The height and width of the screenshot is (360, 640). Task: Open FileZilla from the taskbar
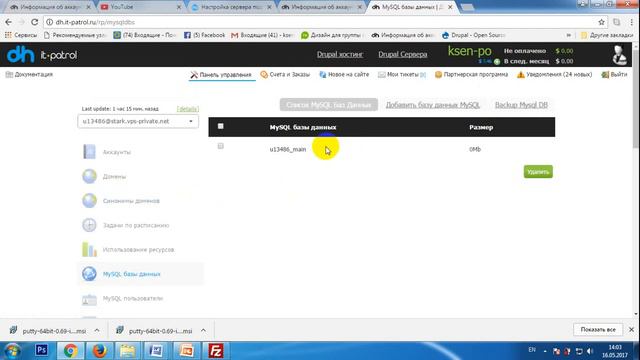click(216, 351)
